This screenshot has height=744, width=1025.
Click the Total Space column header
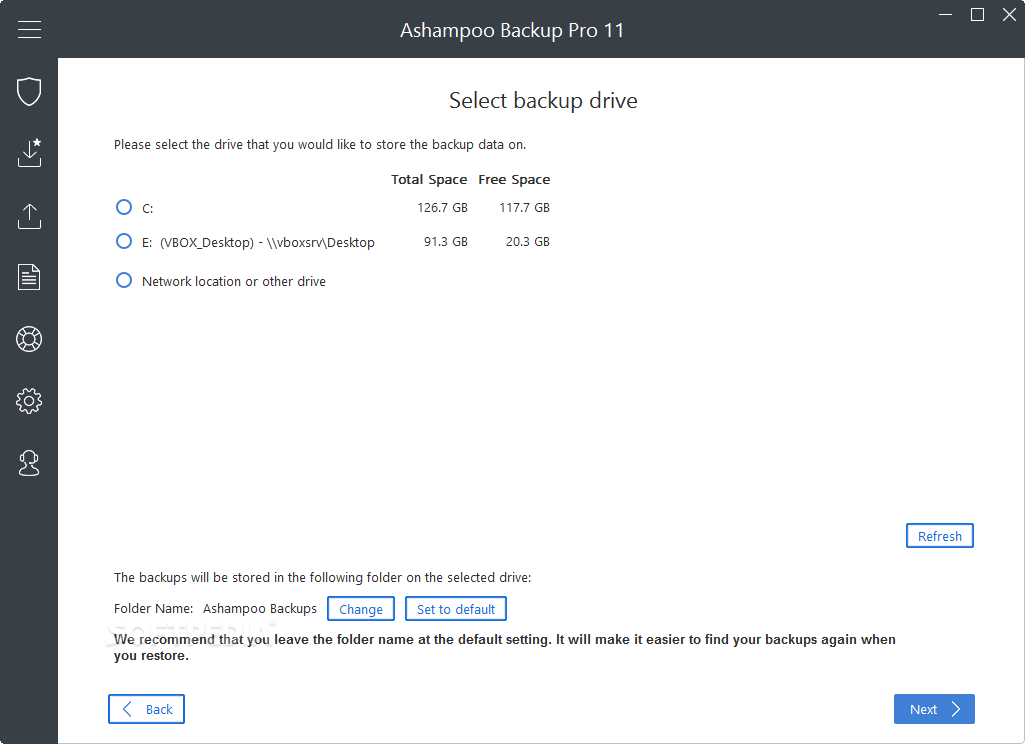click(x=429, y=180)
